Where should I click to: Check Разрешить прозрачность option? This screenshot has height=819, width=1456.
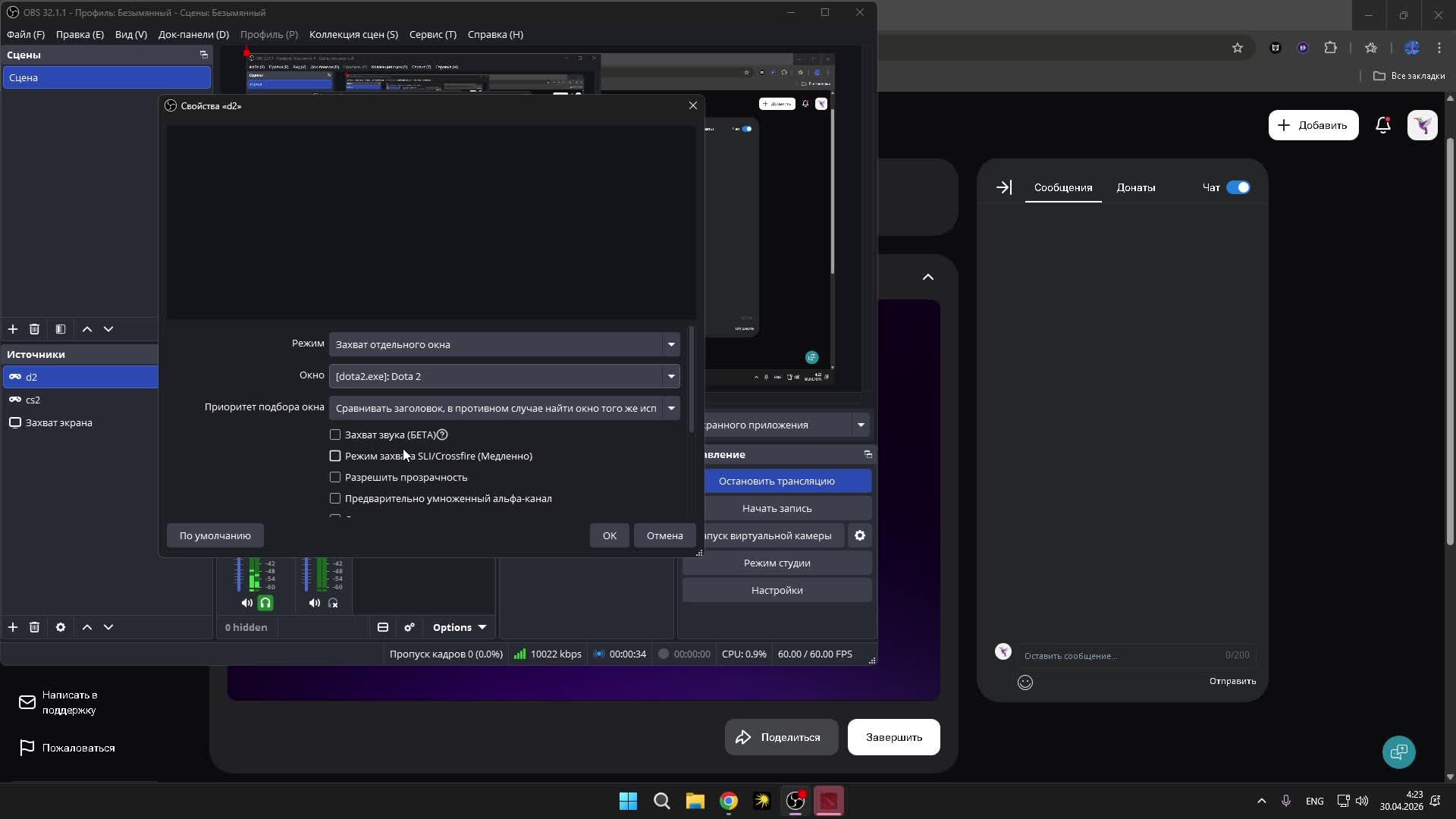pyautogui.click(x=335, y=477)
